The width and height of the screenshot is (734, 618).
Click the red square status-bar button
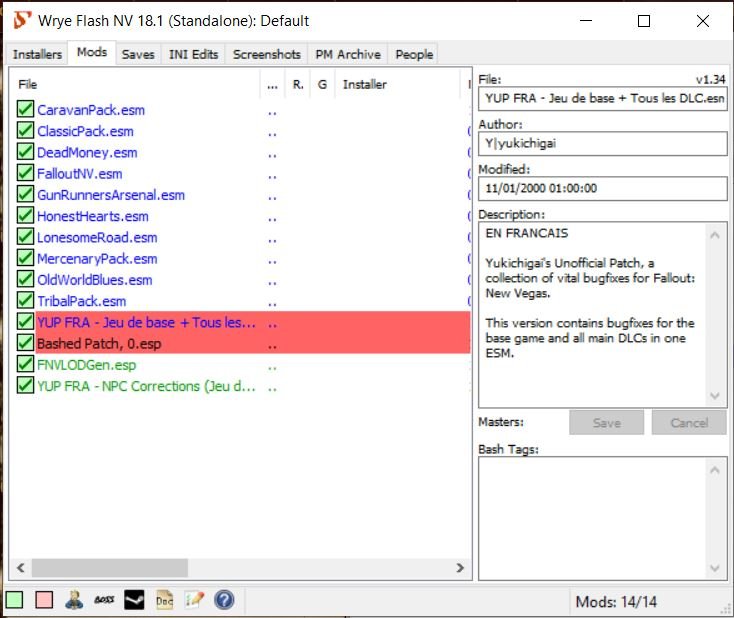tap(44, 600)
